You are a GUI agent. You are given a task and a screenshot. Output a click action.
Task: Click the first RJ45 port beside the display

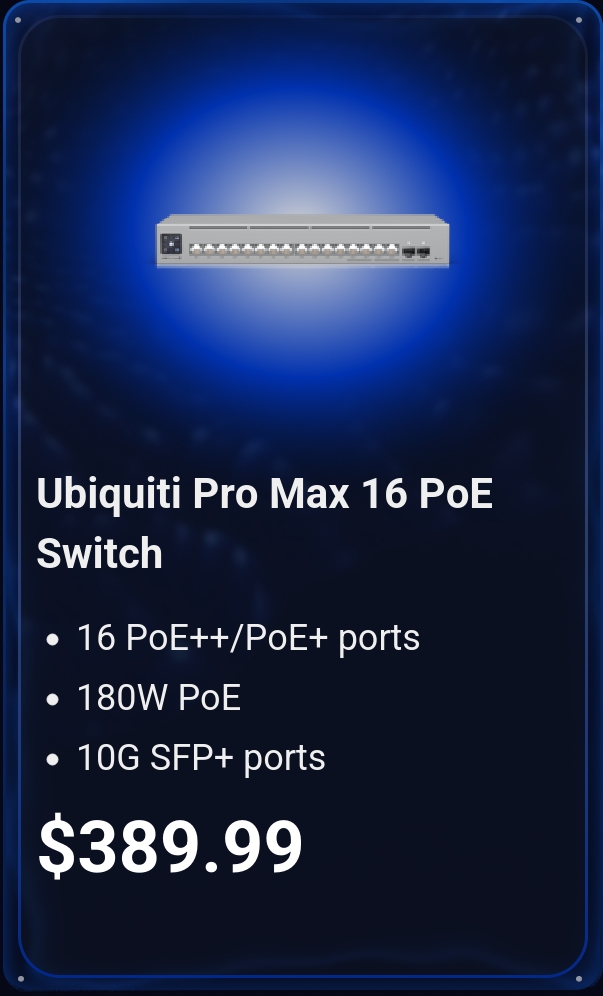tap(196, 249)
